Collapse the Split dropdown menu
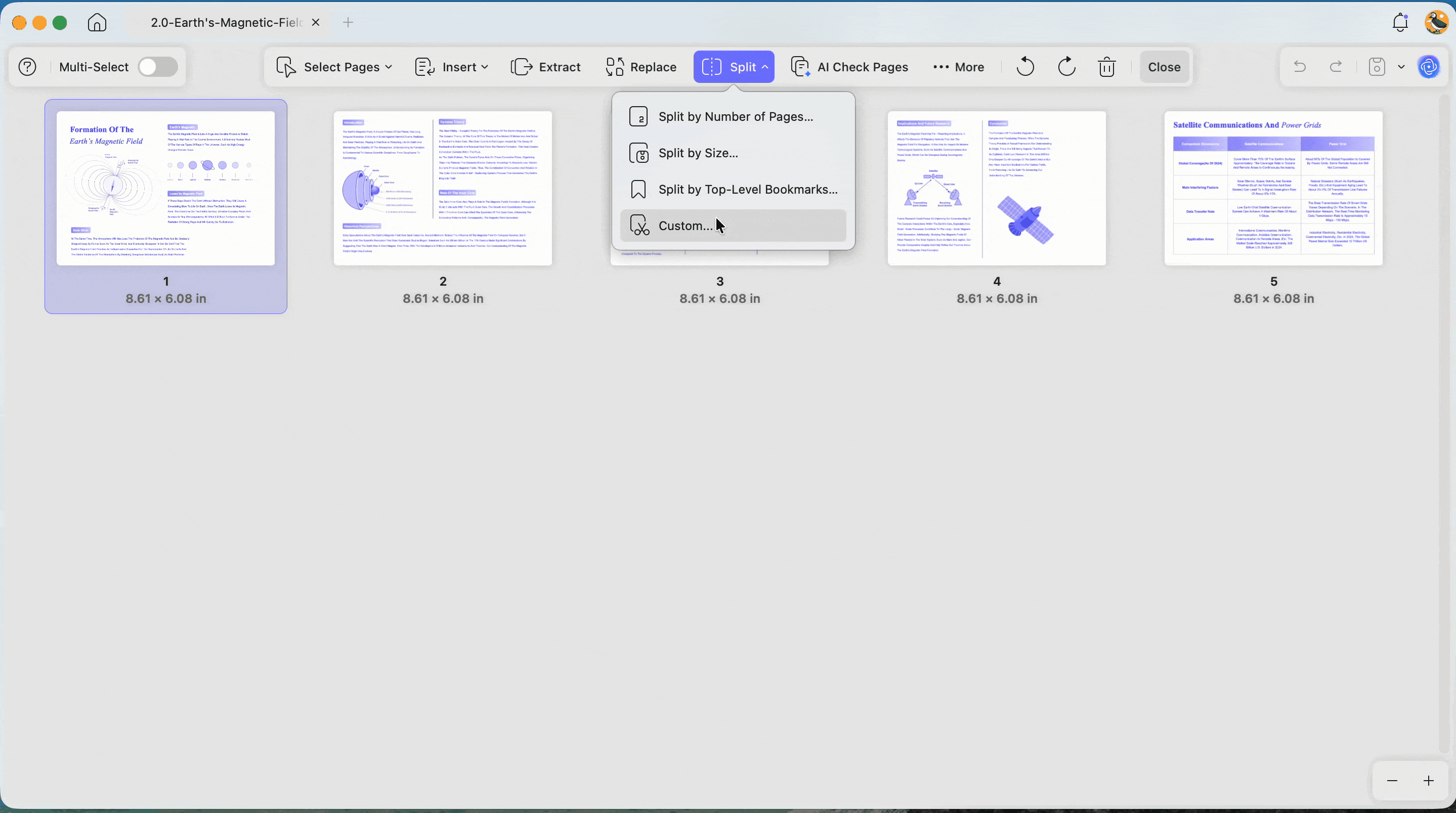This screenshot has height=813, width=1456. tap(734, 67)
